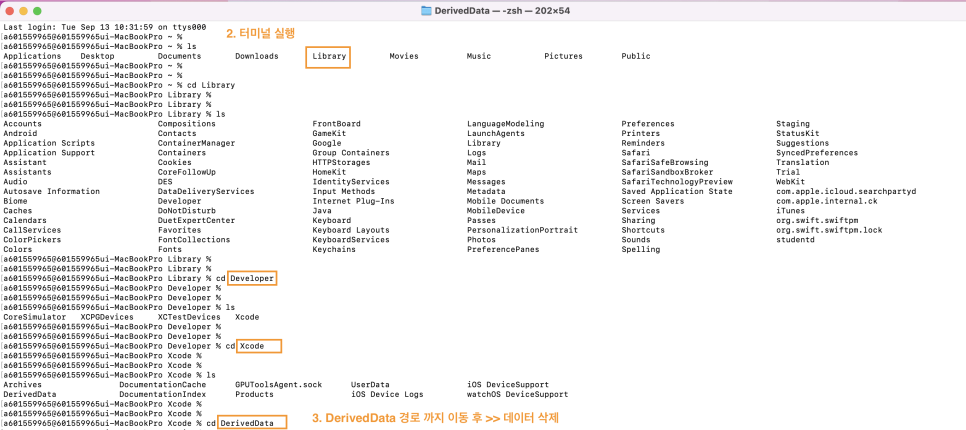Viewport: 966px width, 430px height.
Task: Click the 'Application Scripts' entry
Action: (49, 143)
